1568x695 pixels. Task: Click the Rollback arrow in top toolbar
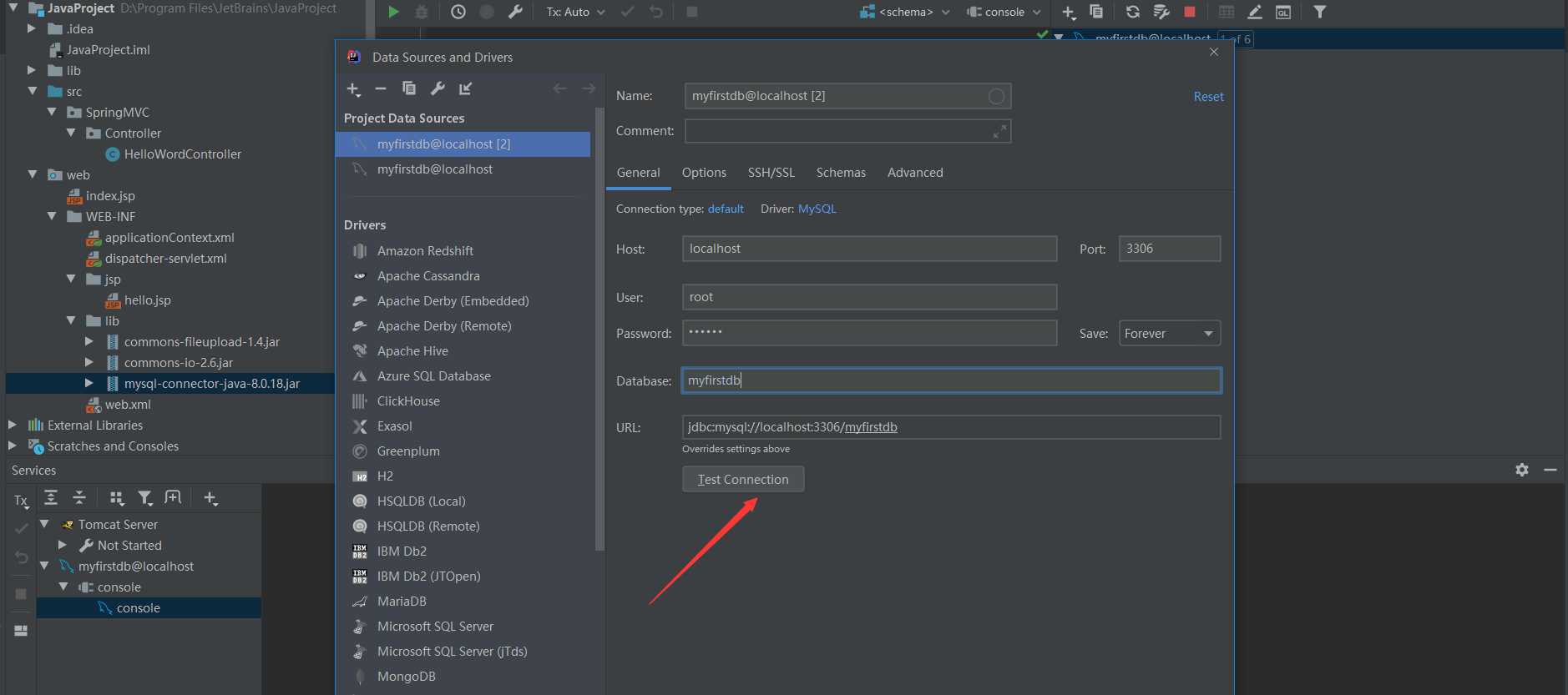point(656,12)
